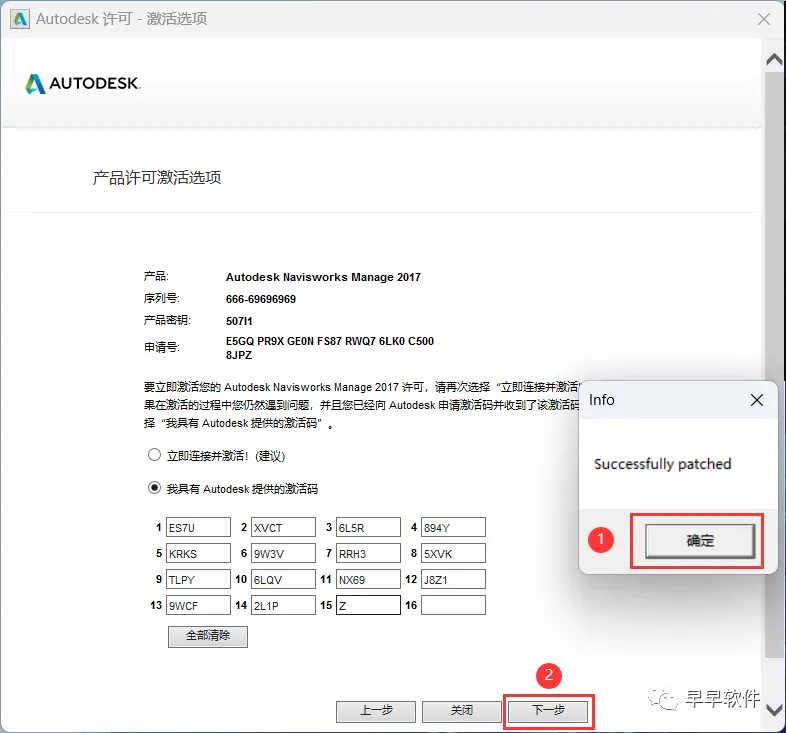Click activation code field 2 containing XVCT
Screen dimensions: 786x733
(x=283, y=527)
